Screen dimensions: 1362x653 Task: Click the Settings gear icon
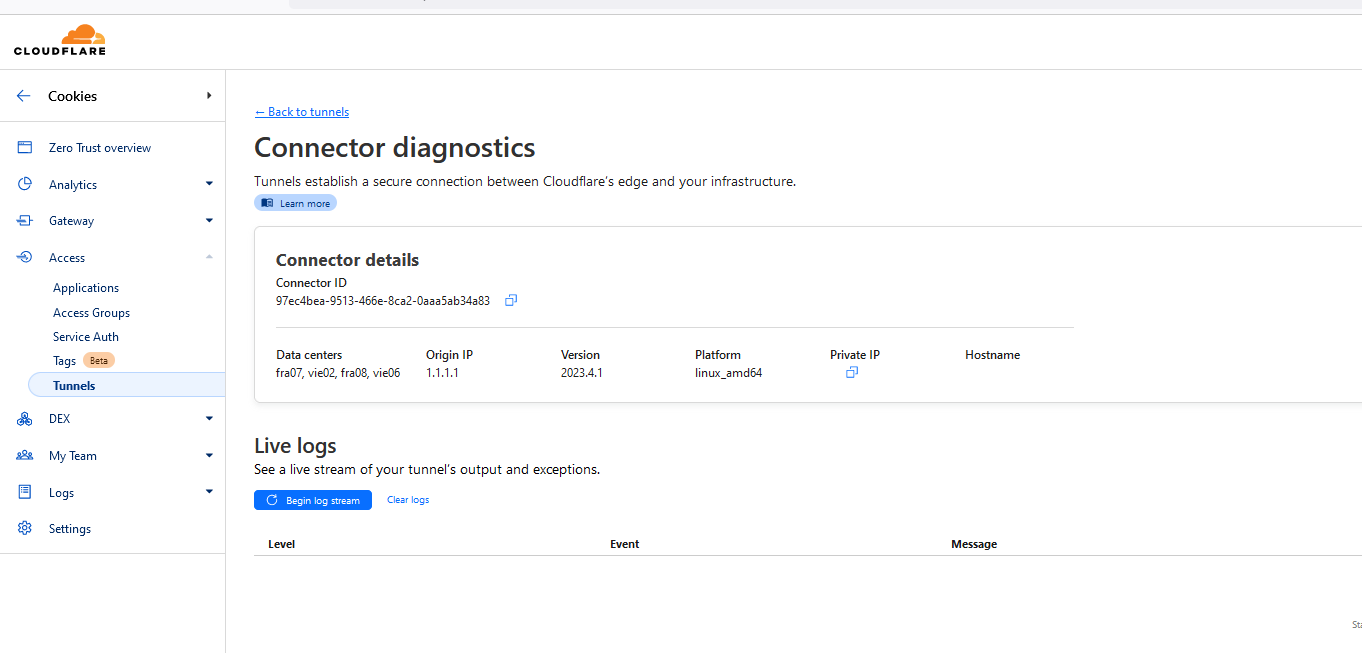pyautogui.click(x=25, y=528)
